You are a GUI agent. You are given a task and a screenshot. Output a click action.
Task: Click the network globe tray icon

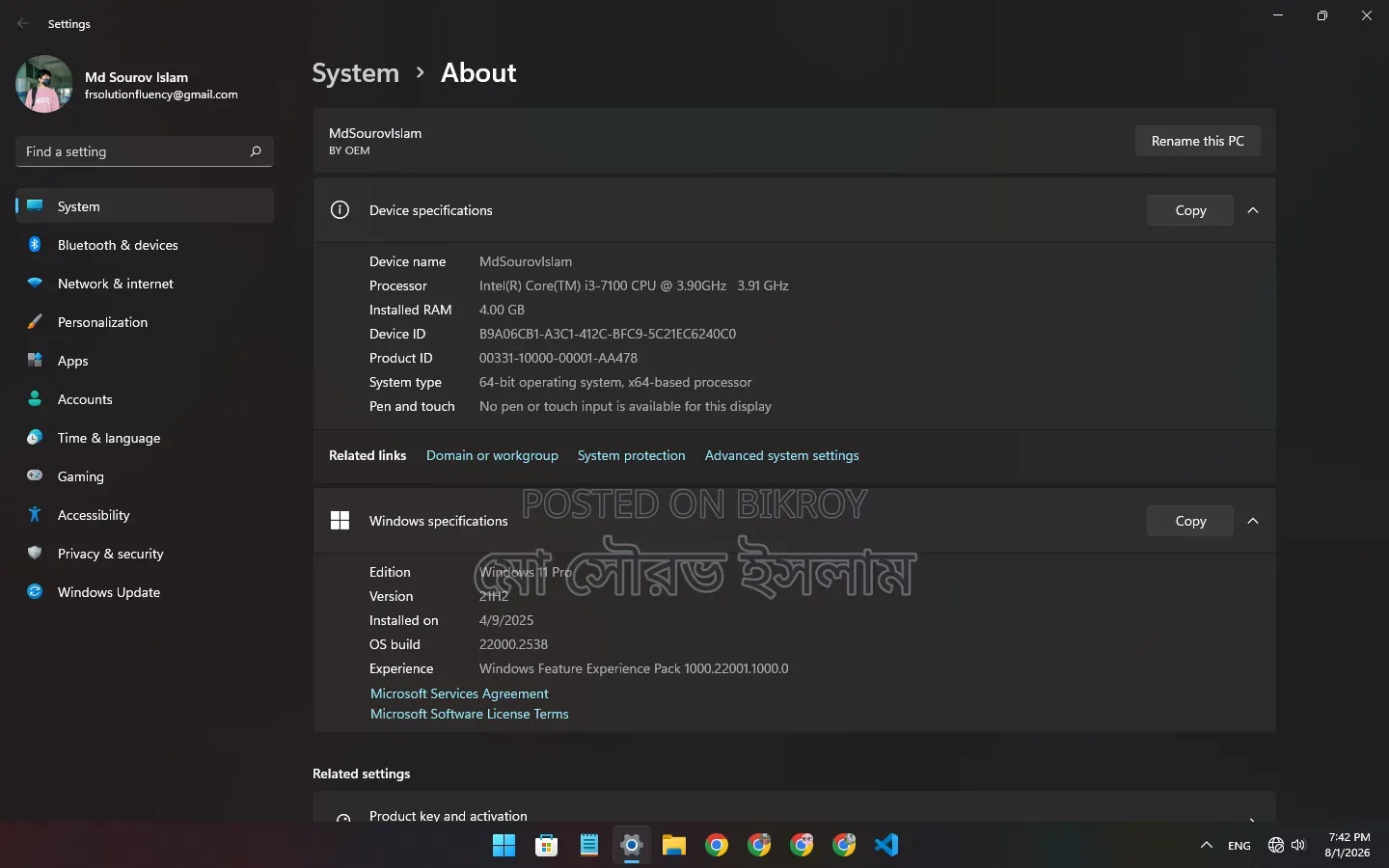tap(1276, 845)
